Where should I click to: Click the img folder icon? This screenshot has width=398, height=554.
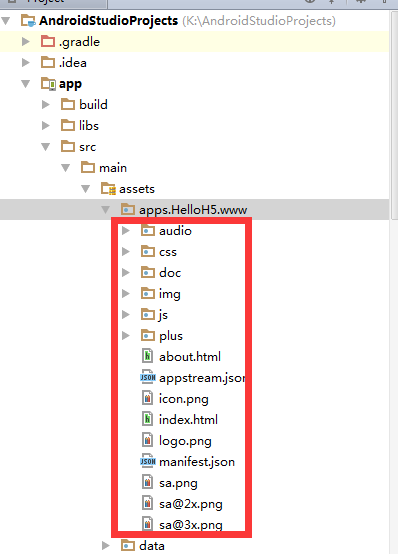[x=148, y=293]
